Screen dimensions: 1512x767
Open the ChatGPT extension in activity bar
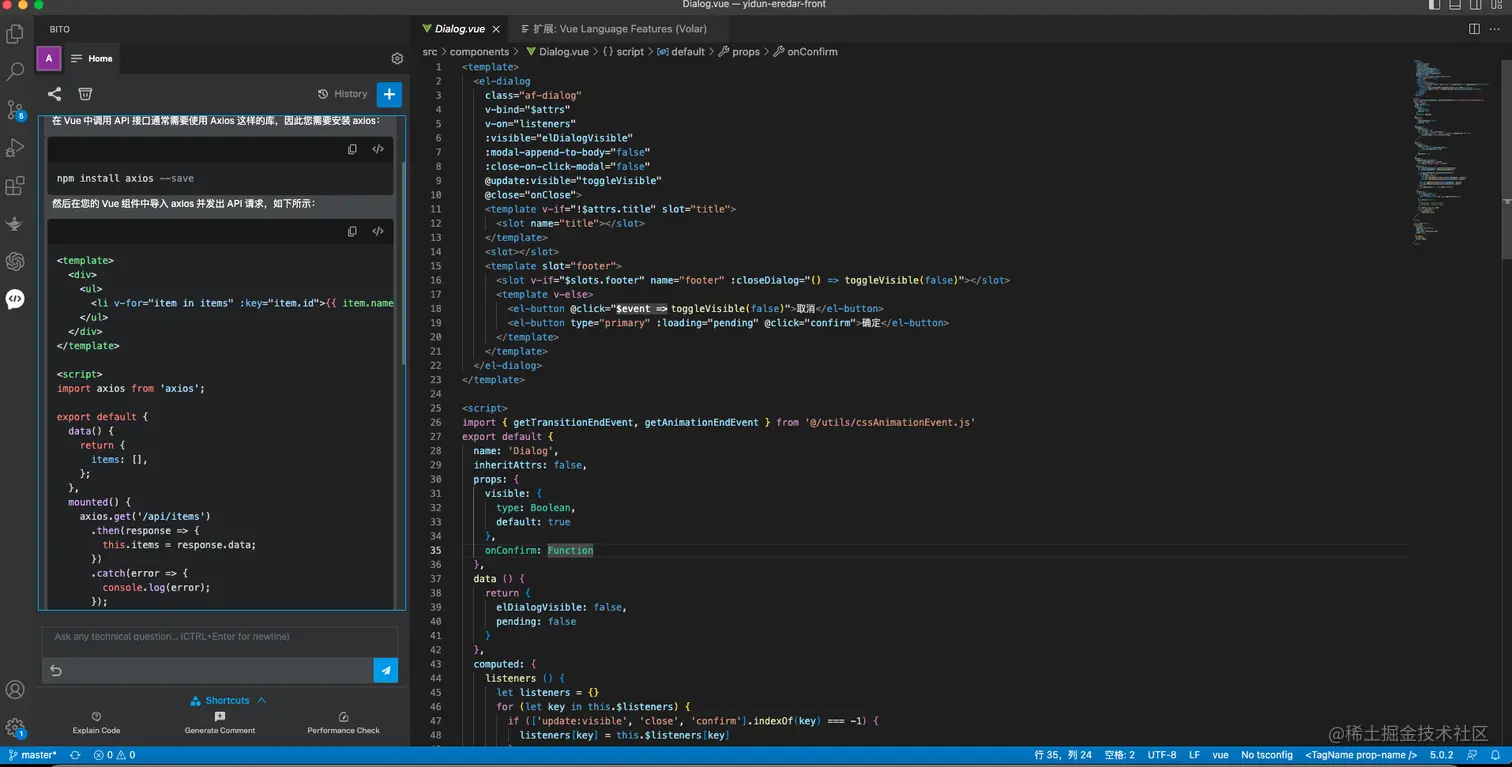point(15,261)
